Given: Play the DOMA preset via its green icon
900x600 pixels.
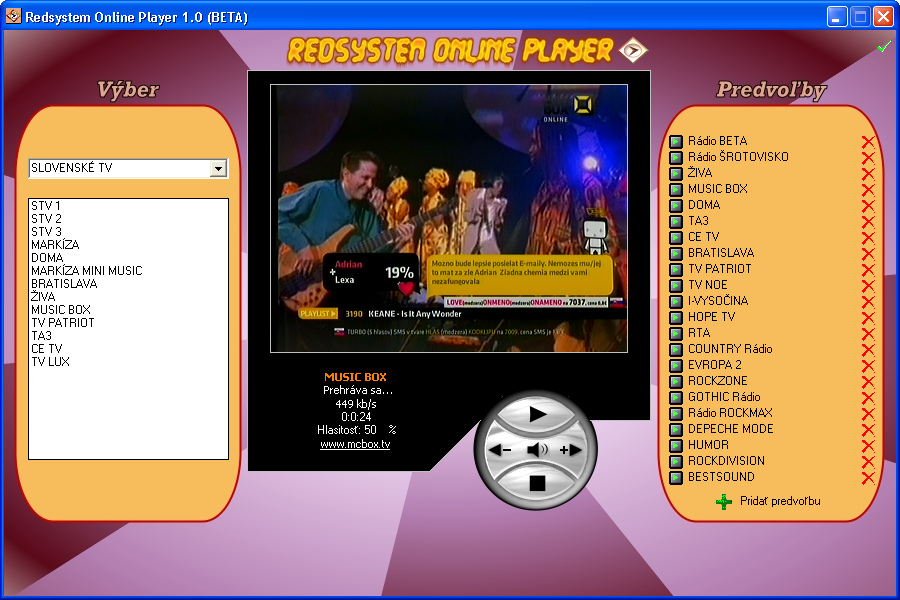Looking at the screenshot, I should coord(676,206).
